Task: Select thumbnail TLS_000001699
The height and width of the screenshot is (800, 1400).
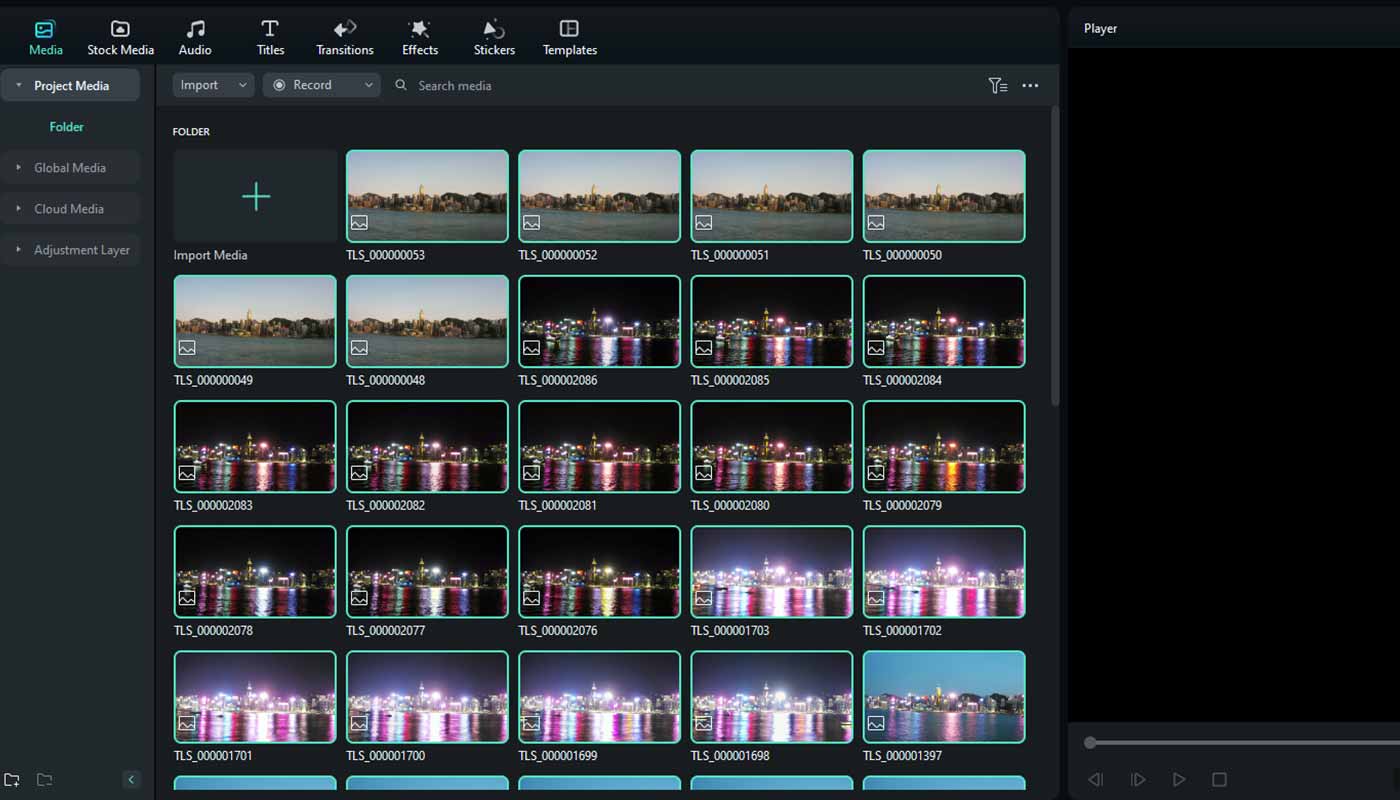Action: (x=599, y=696)
